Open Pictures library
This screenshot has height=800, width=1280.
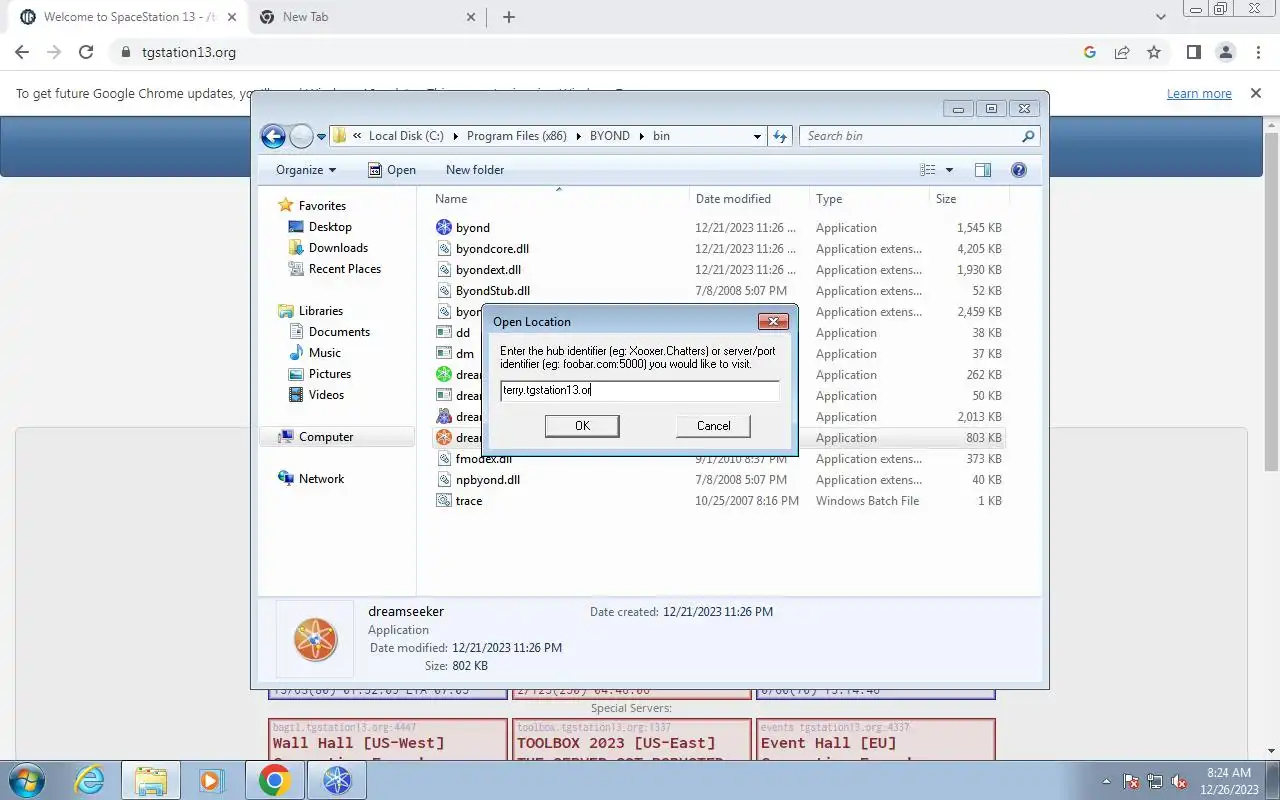[x=330, y=374]
